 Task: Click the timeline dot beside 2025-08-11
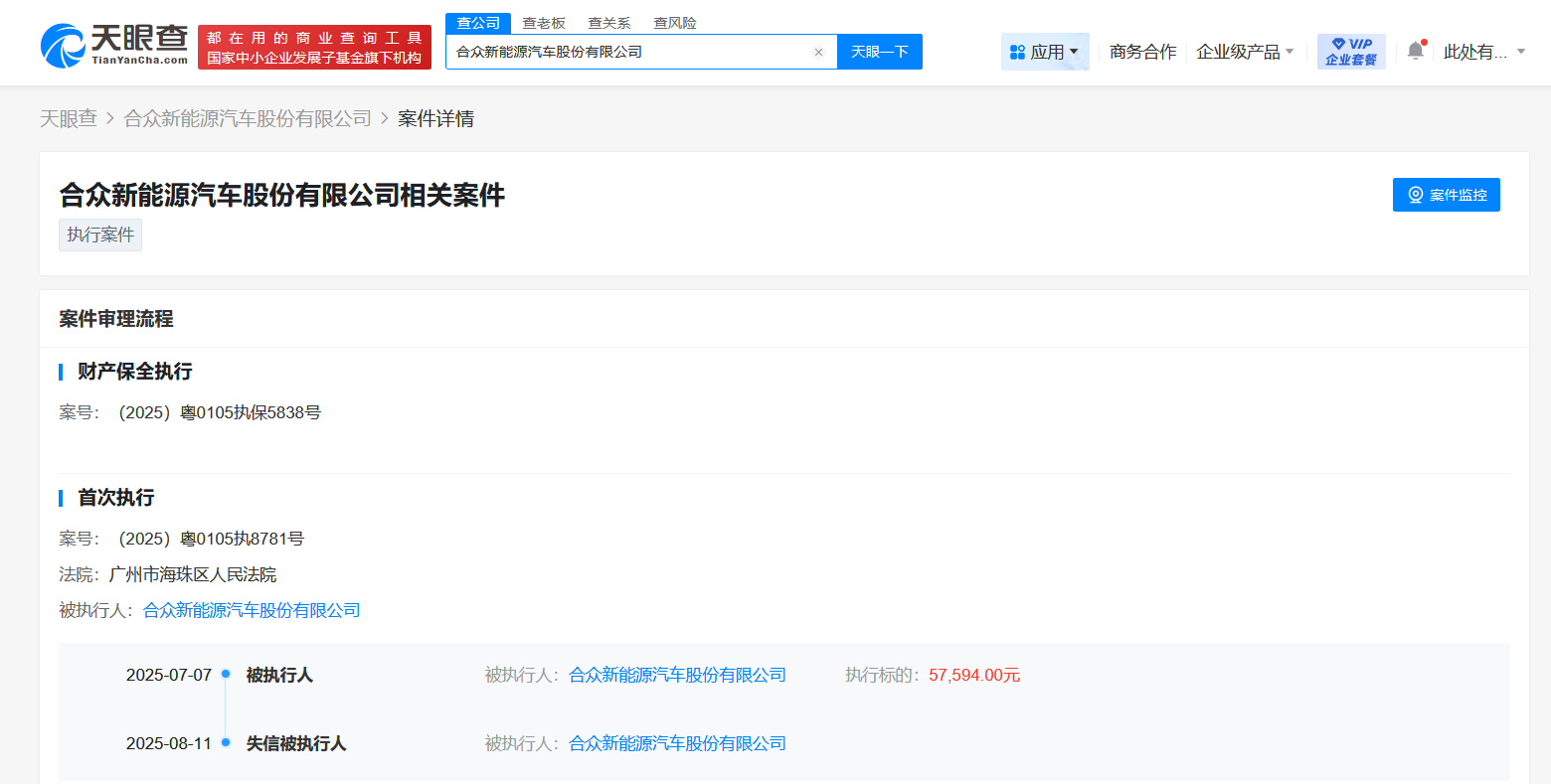coord(227,742)
